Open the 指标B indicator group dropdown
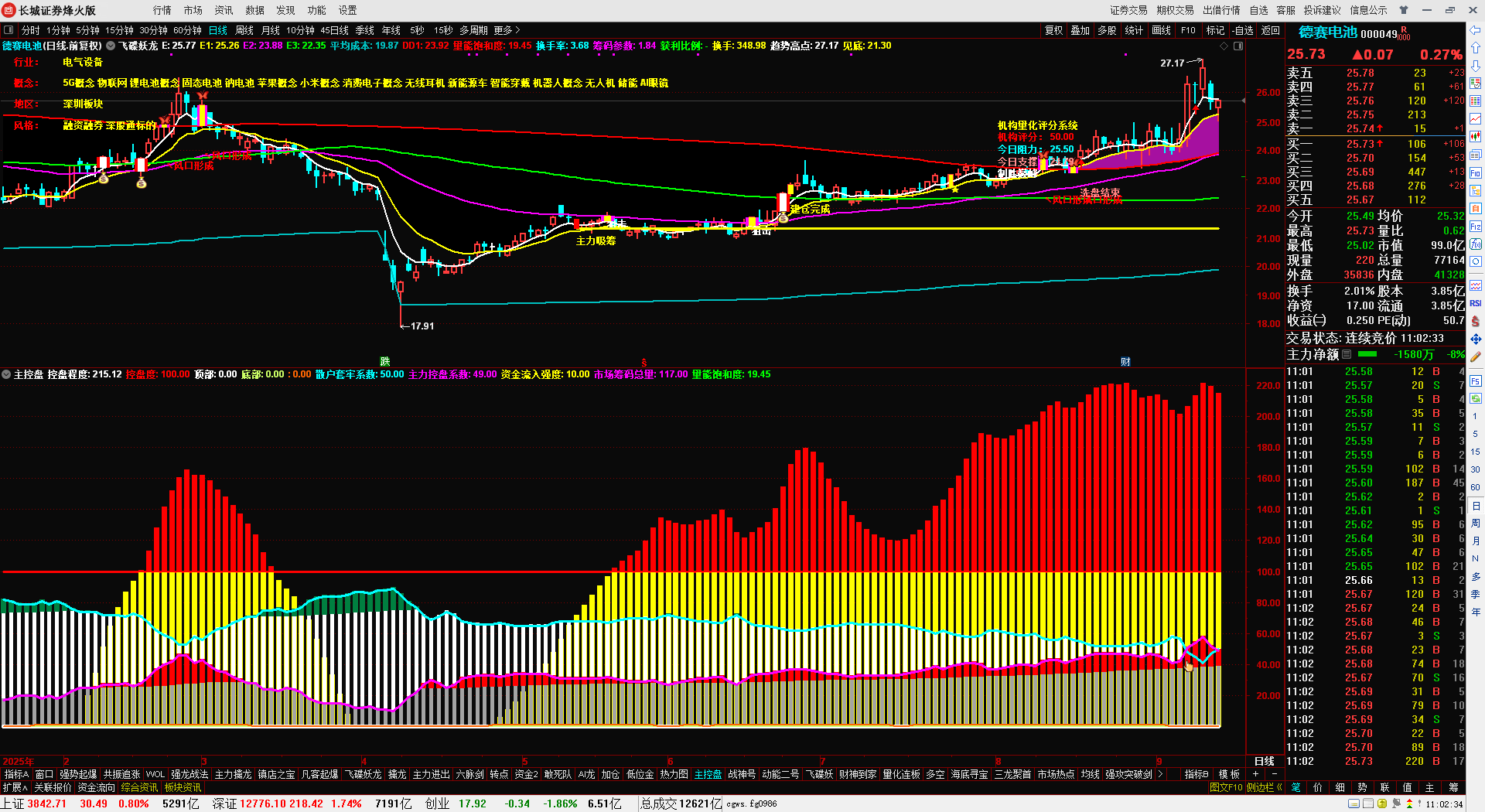1485x812 pixels. (1197, 774)
